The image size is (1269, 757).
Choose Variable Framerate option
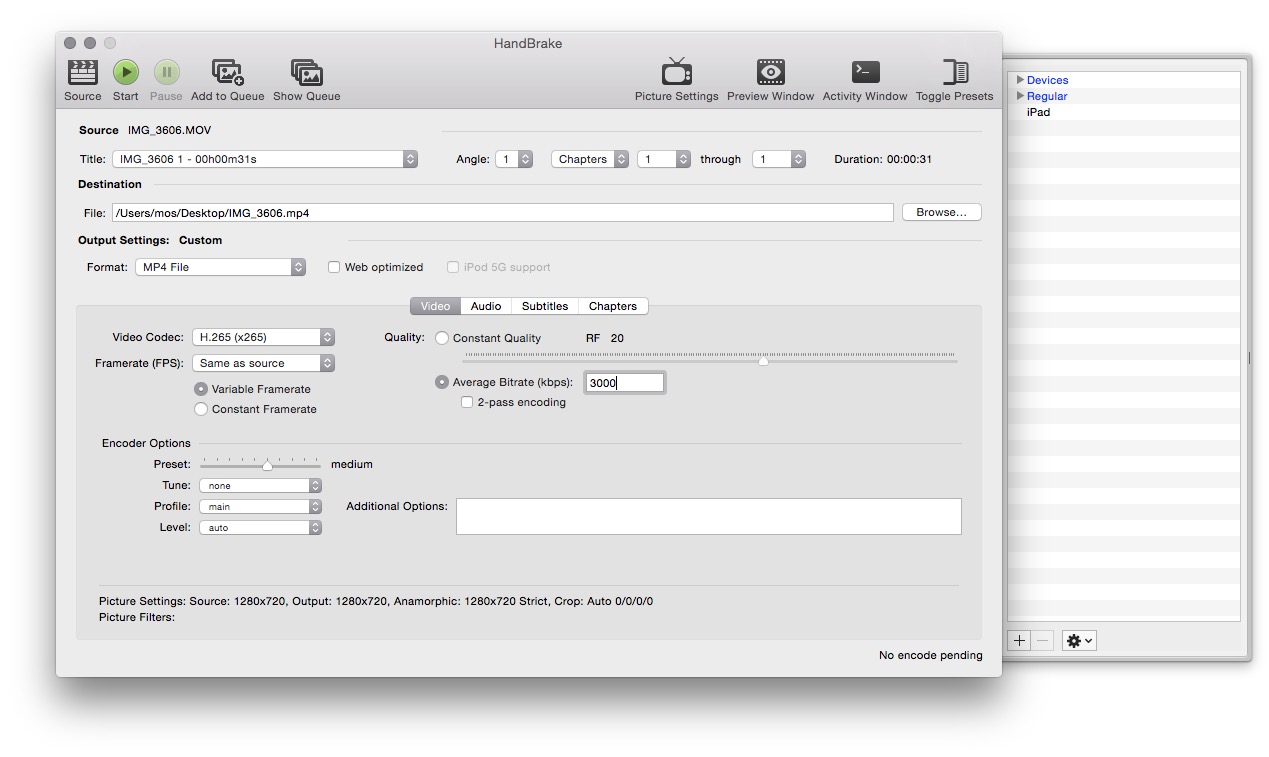(201, 389)
